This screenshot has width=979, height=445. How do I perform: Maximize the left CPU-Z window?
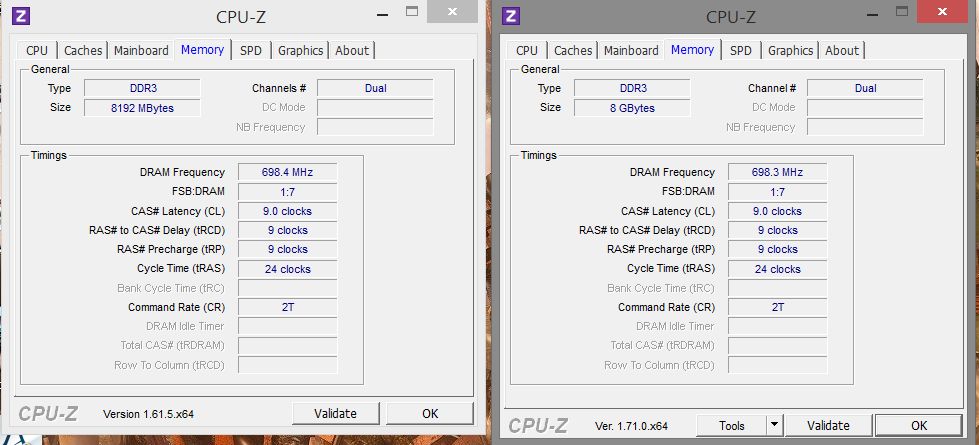pos(411,11)
